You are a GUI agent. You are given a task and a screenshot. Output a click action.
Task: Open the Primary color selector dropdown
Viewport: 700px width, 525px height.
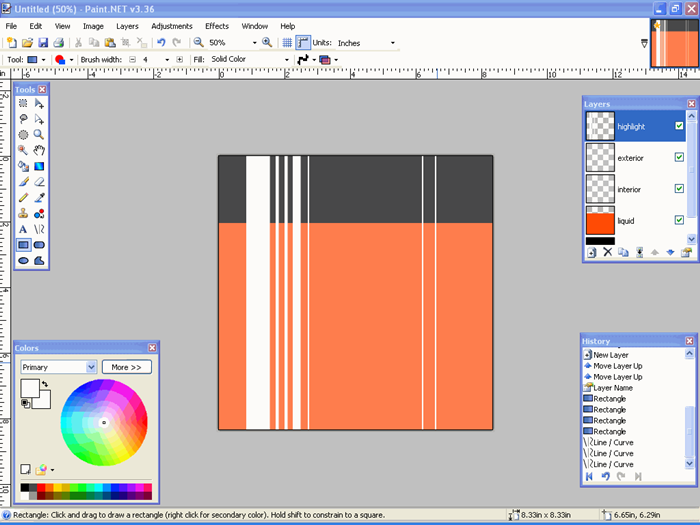[58, 367]
